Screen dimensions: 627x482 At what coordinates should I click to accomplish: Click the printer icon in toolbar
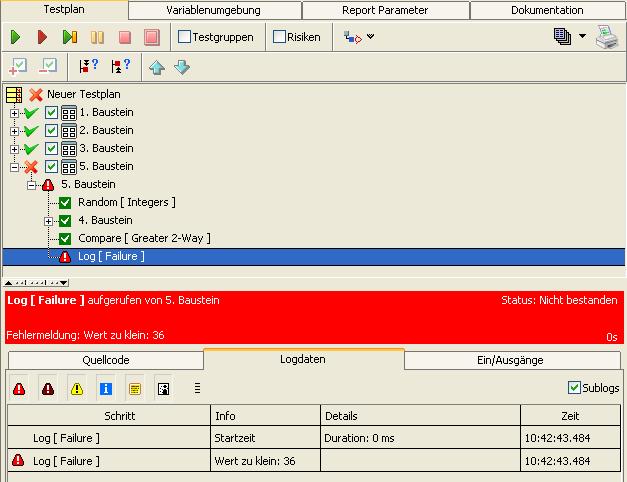[x=608, y=37]
